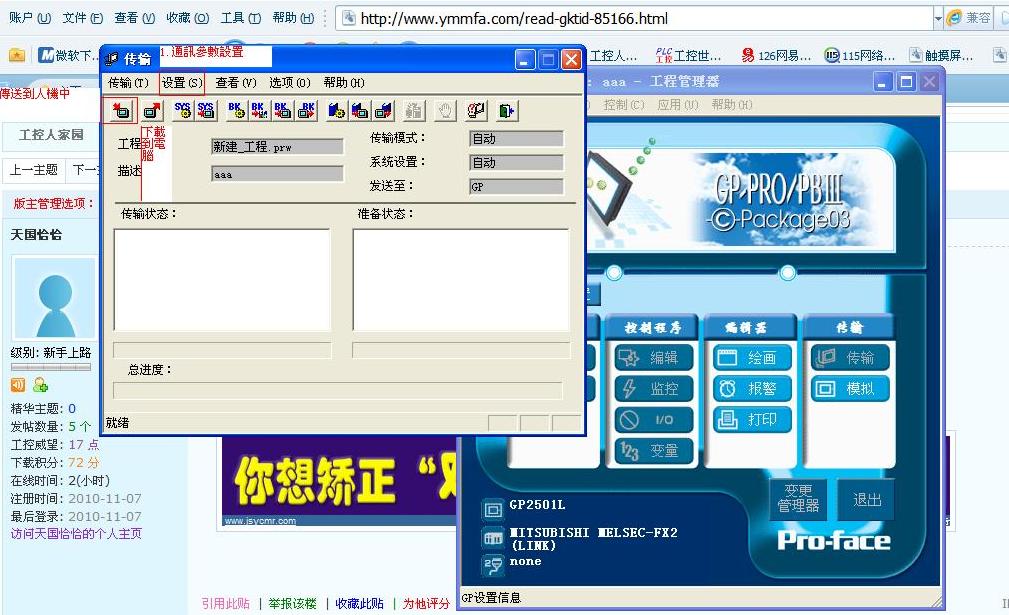
Task: Open the 选项(O) menu in transfer window
Action: click(x=289, y=83)
